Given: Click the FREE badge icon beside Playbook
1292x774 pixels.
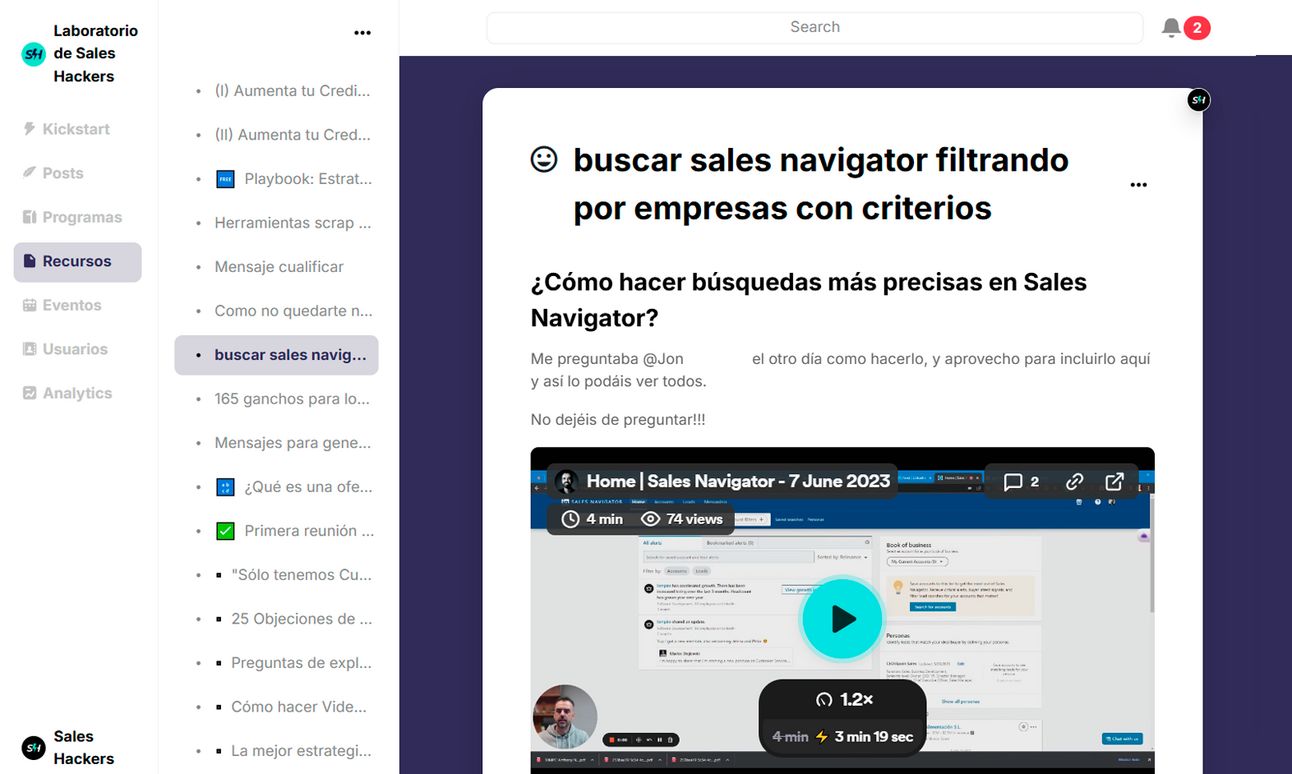Looking at the screenshot, I should 225,180.
